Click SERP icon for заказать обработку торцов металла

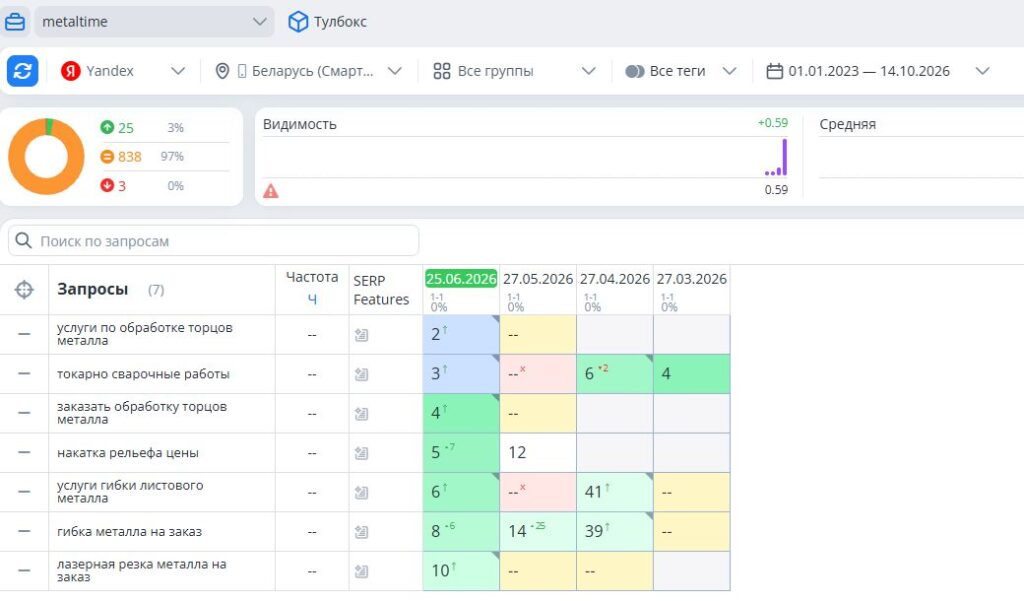click(361, 414)
